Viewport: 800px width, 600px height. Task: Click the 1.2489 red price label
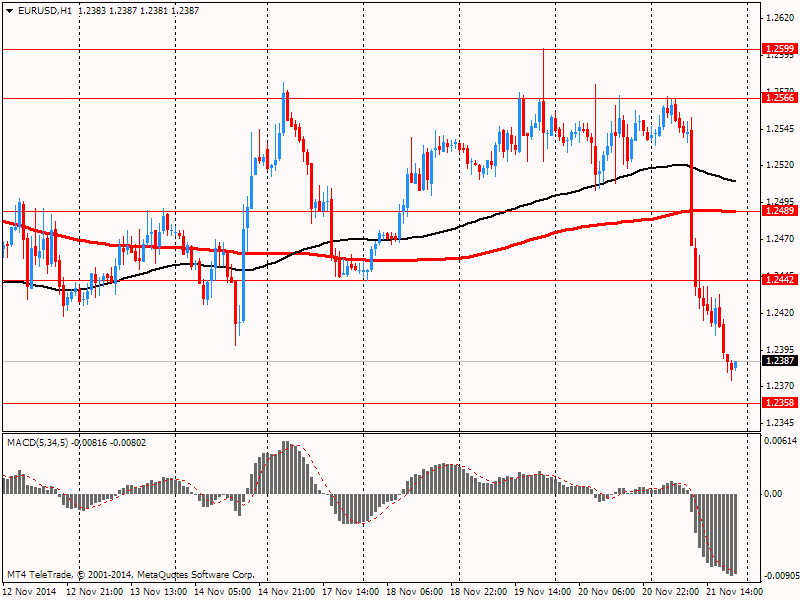pos(779,211)
